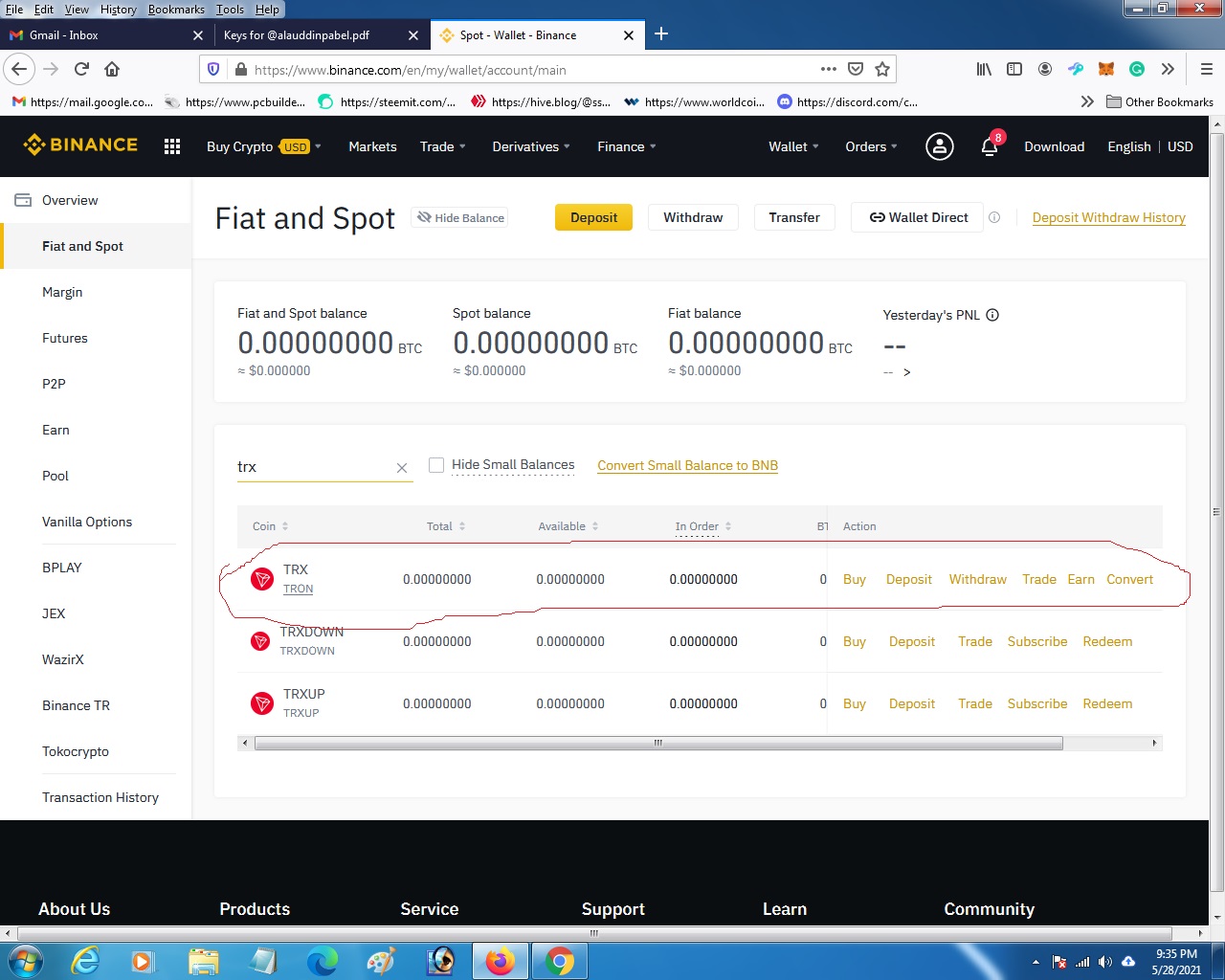This screenshot has width=1225, height=980.
Task: Expand the Buy Crypto USD dropdown
Action: click(x=264, y=146)
